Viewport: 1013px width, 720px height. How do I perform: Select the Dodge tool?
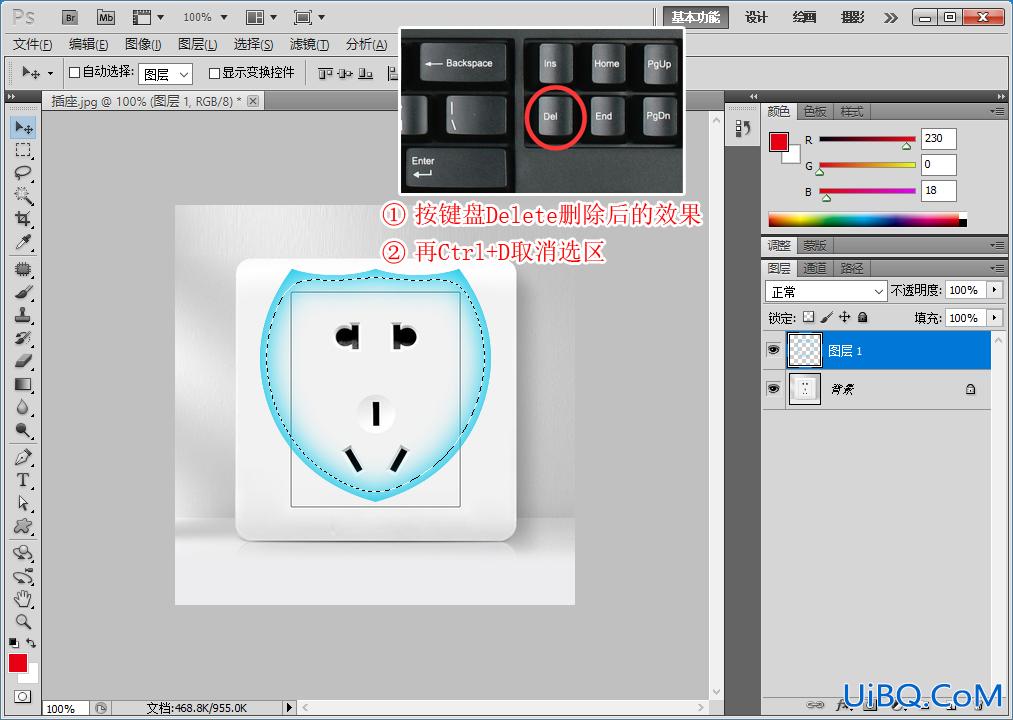tap(23, 430)
